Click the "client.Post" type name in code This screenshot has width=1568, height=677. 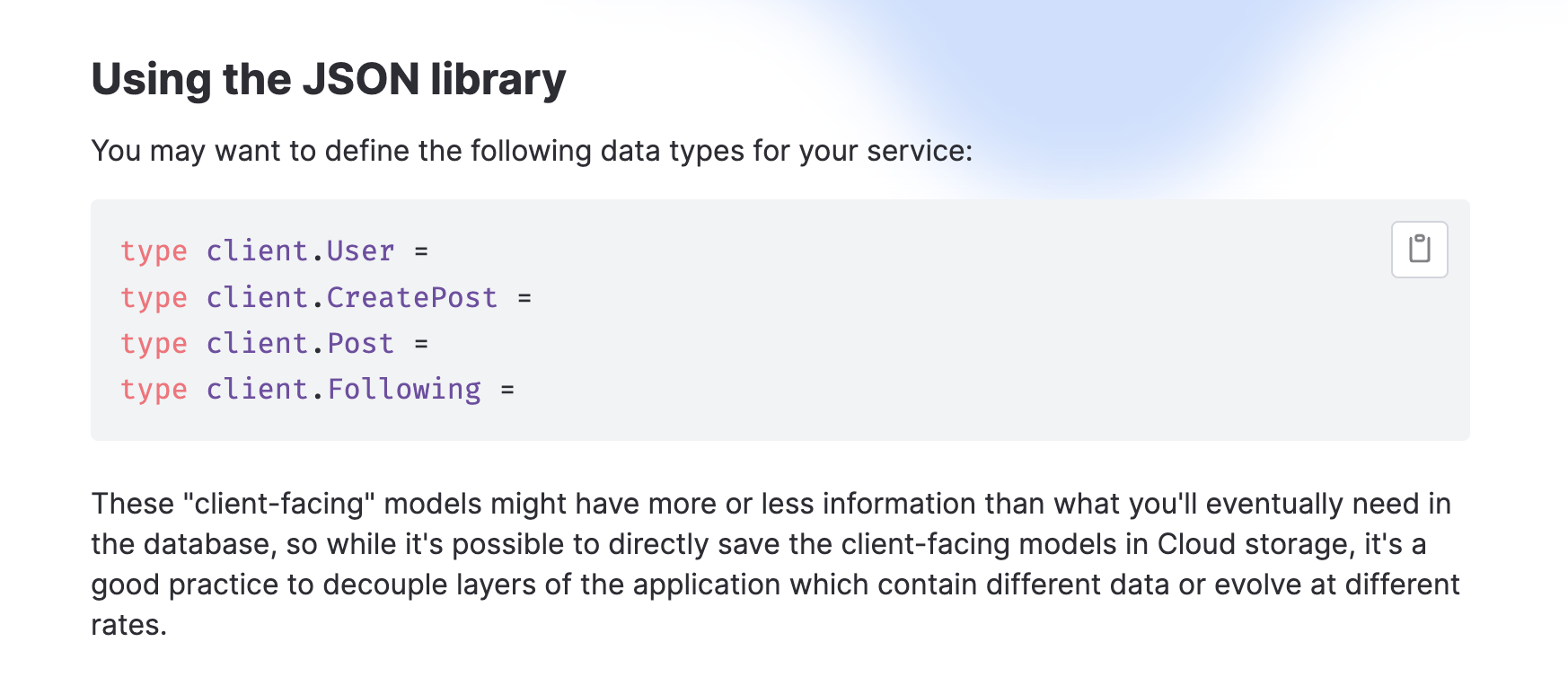[300, 344]
